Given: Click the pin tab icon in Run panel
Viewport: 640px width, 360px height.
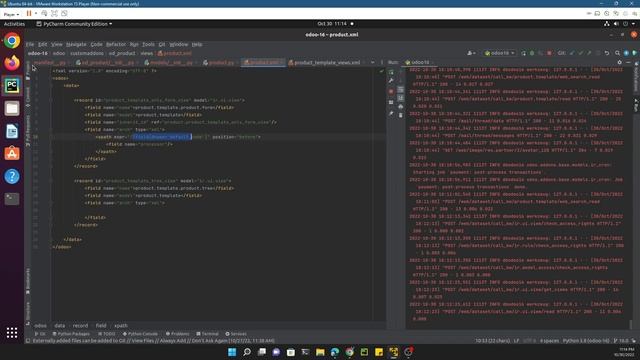Looking at the screenshot, I should point(391,113).
